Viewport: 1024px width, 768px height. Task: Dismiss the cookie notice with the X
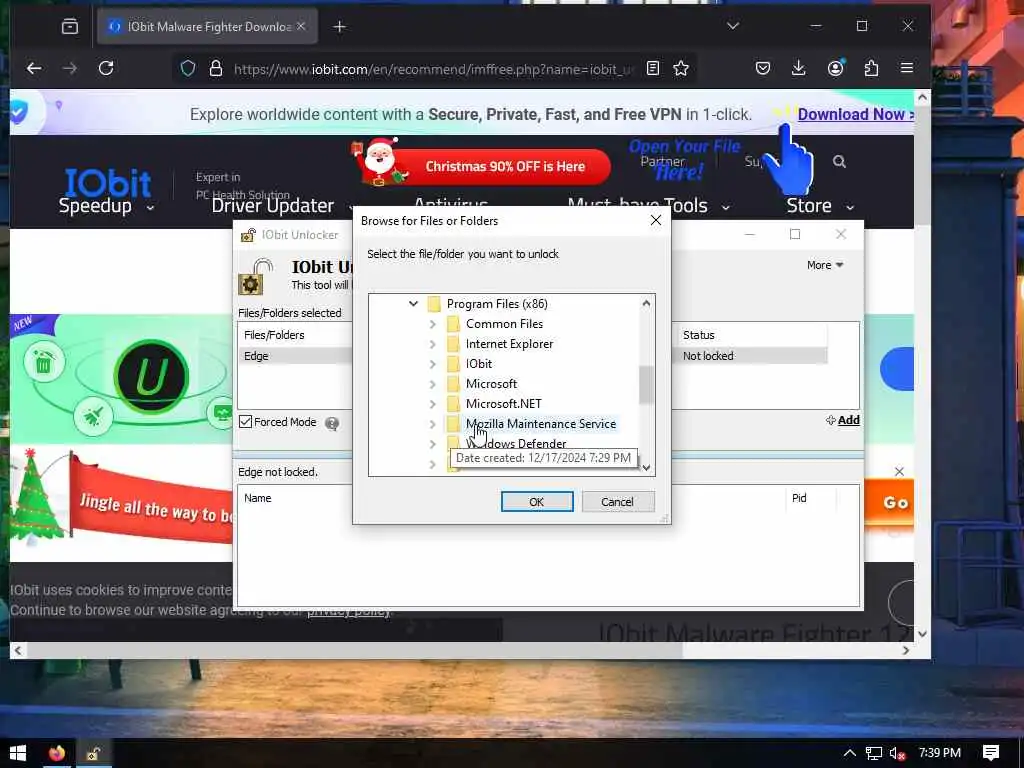[x=899, y=472]
